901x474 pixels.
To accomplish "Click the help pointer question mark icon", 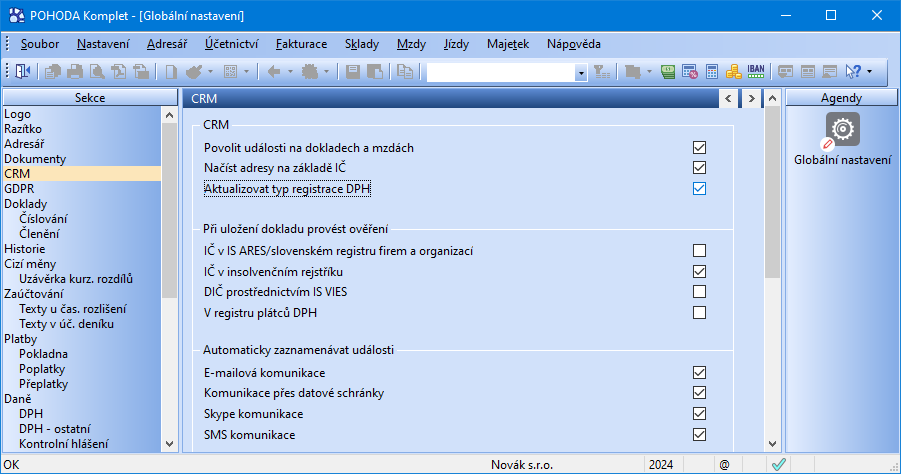I will (x=853, y=71).
